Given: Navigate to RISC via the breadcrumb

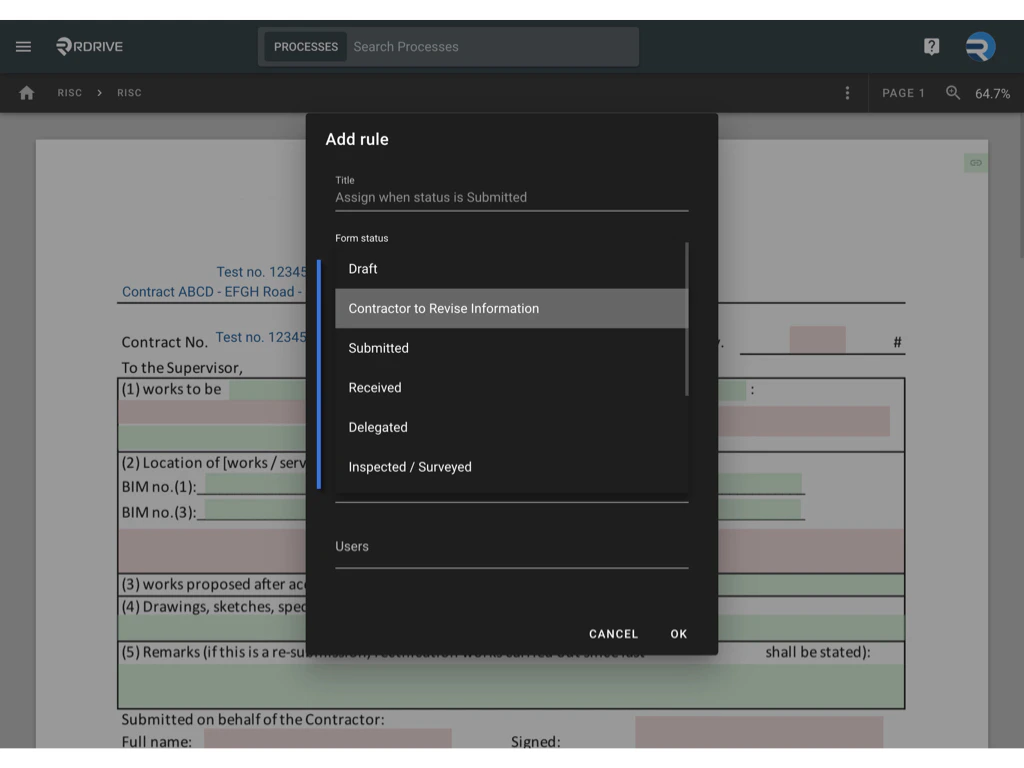Looking at the screenshot, I should click(69, 92).
